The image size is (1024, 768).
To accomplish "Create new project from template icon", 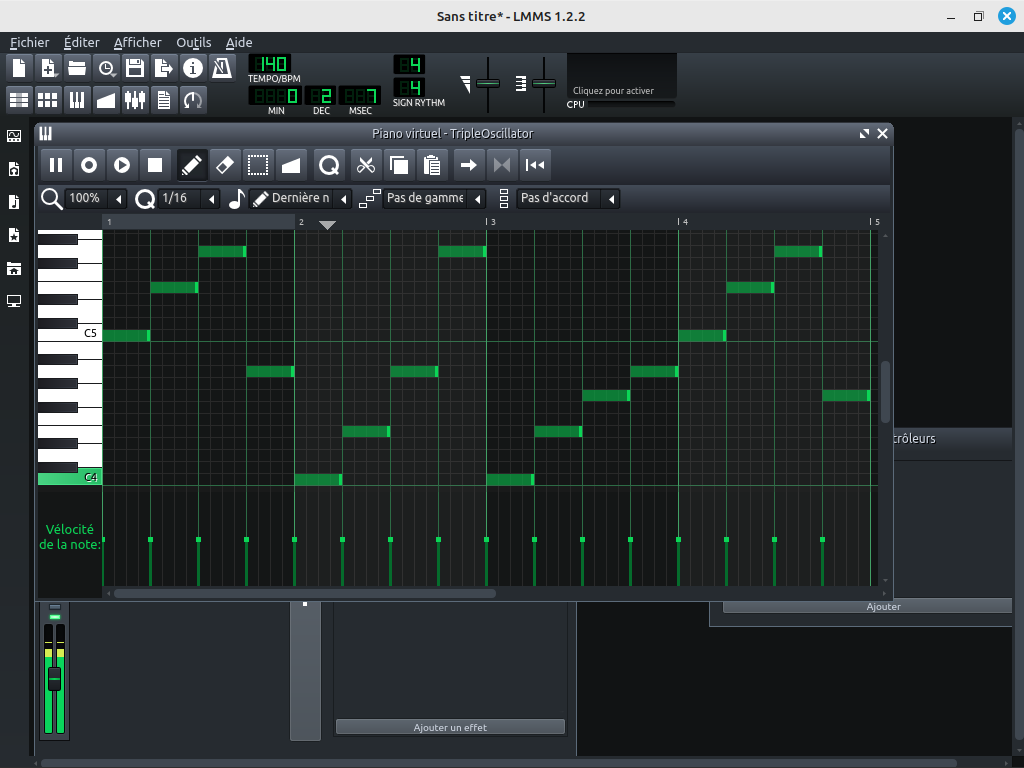I will [x=48, y=68].
